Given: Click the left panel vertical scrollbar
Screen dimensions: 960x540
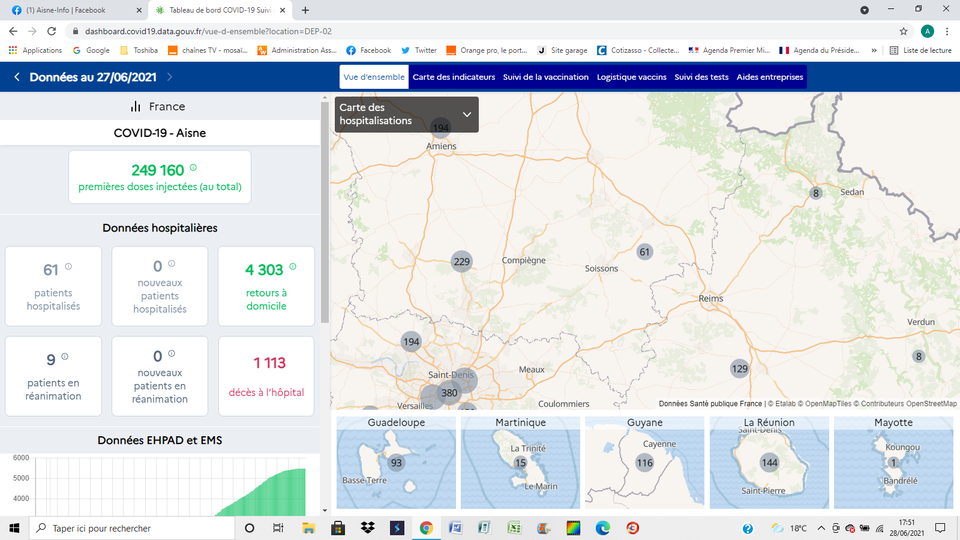Looking at the screenshot, I should [x=324, y=200].
